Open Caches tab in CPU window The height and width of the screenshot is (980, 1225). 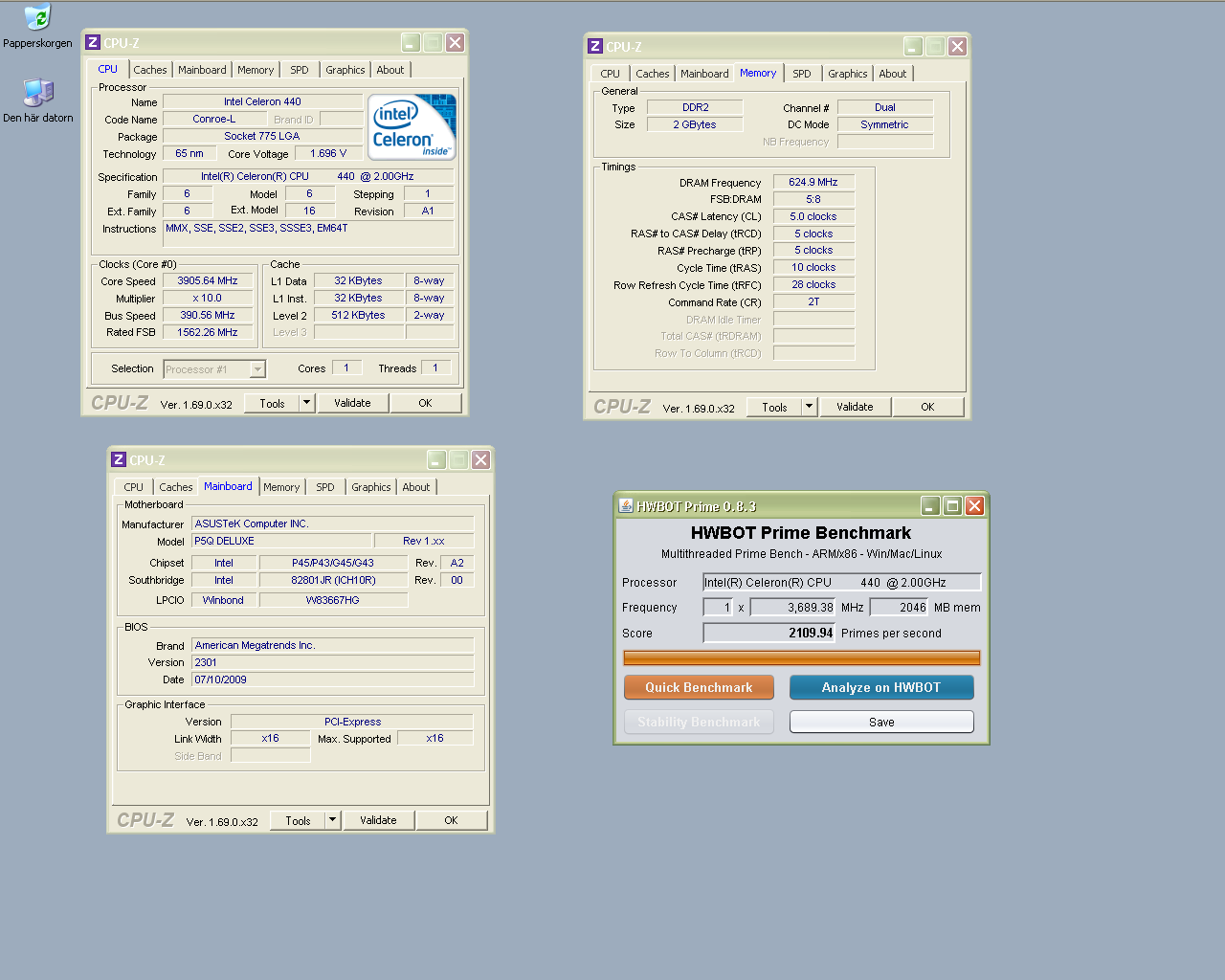tap(150, 70)
